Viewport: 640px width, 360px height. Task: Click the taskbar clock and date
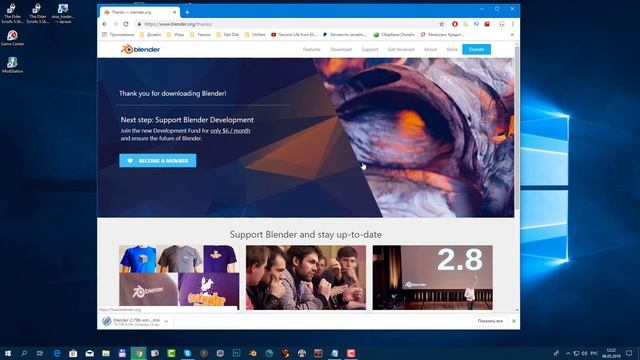coord(611,353)
